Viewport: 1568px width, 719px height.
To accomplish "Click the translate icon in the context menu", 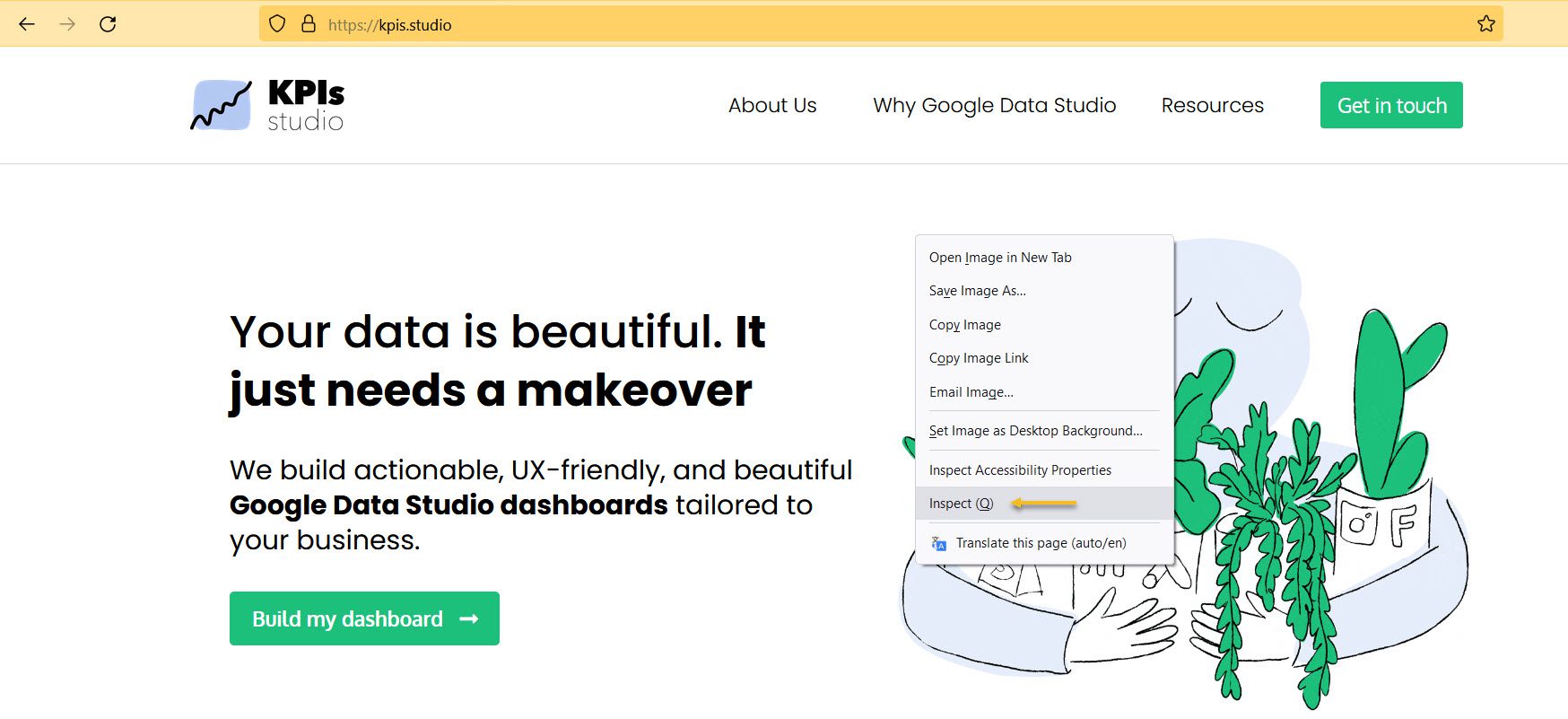I will point(938,543).
